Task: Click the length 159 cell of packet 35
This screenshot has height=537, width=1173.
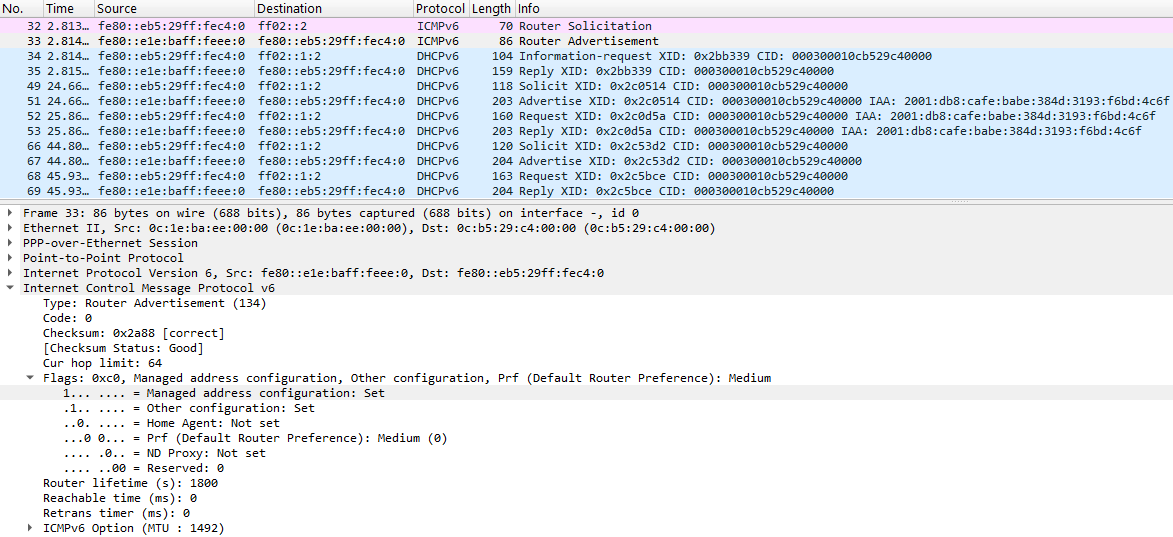Action: [x=503, y=71]
